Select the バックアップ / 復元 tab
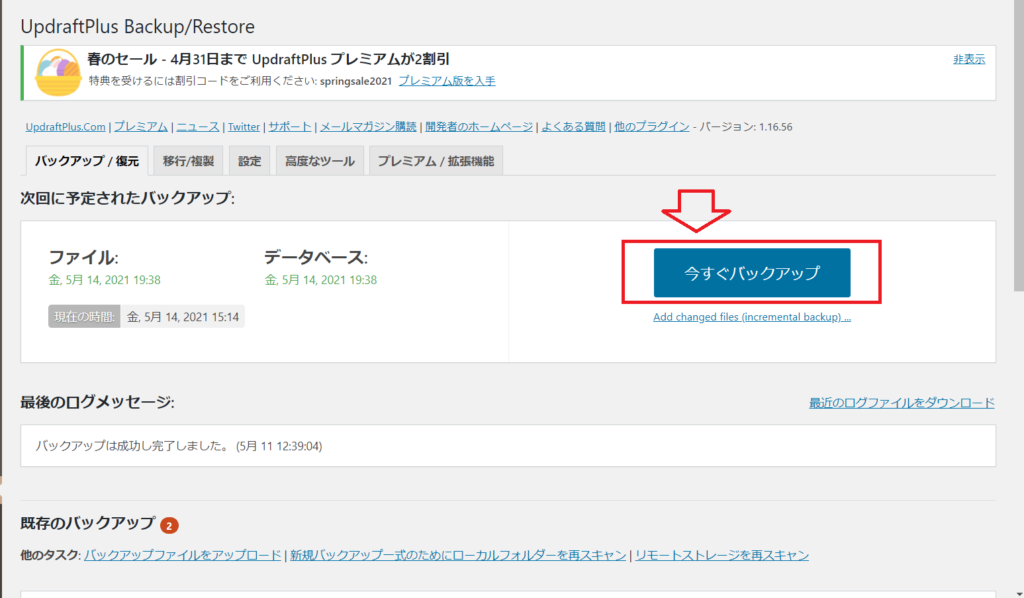 point(85,161)
